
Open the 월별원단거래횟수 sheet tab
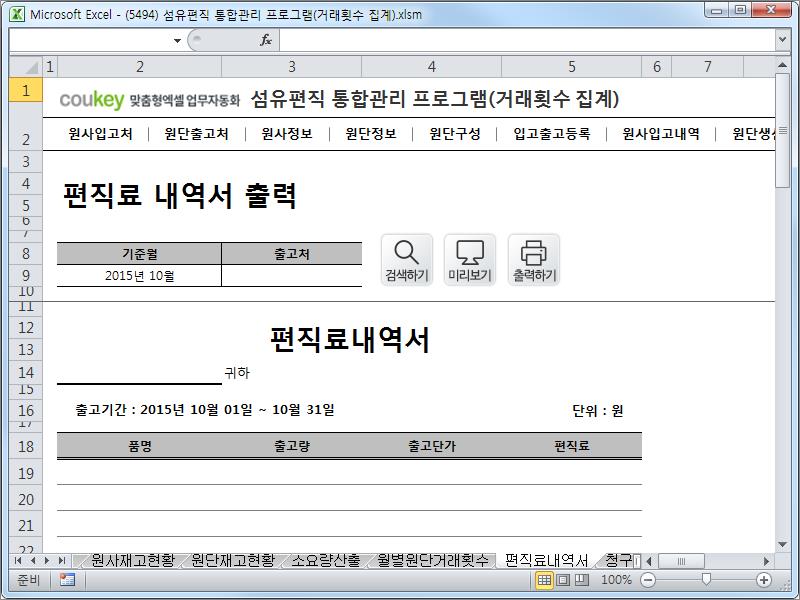(x=433, y=561)
